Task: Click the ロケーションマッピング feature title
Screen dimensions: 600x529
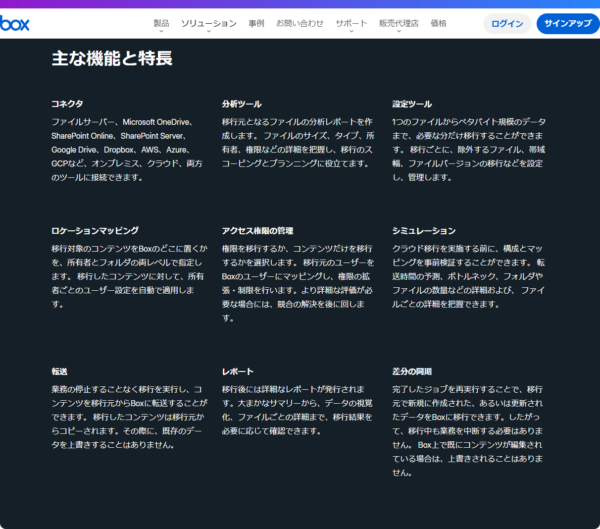Action: (95, 230)
